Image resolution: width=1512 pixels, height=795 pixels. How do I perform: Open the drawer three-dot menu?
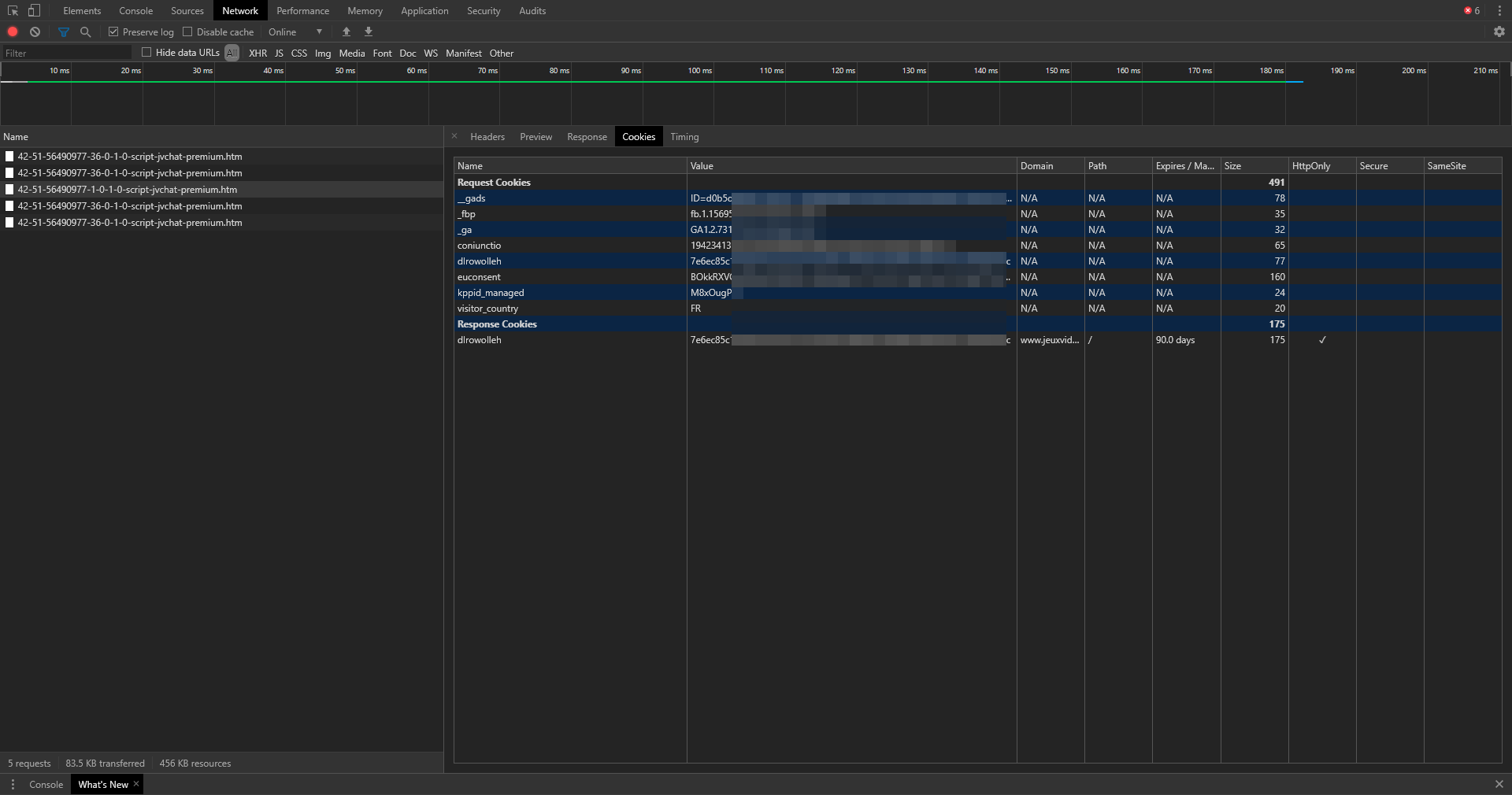(13, 785)
